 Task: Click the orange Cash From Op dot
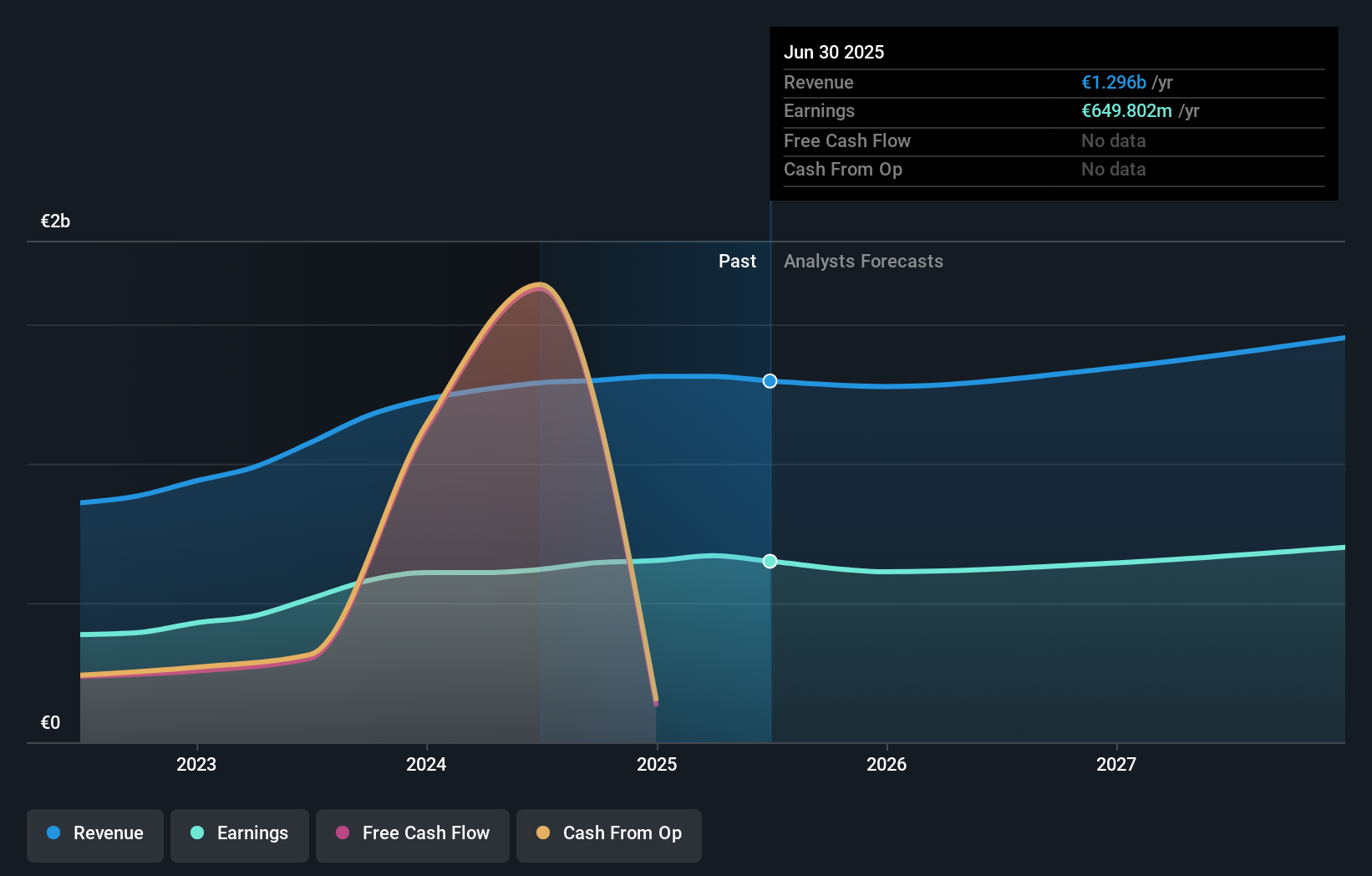[x=543, y=833]
